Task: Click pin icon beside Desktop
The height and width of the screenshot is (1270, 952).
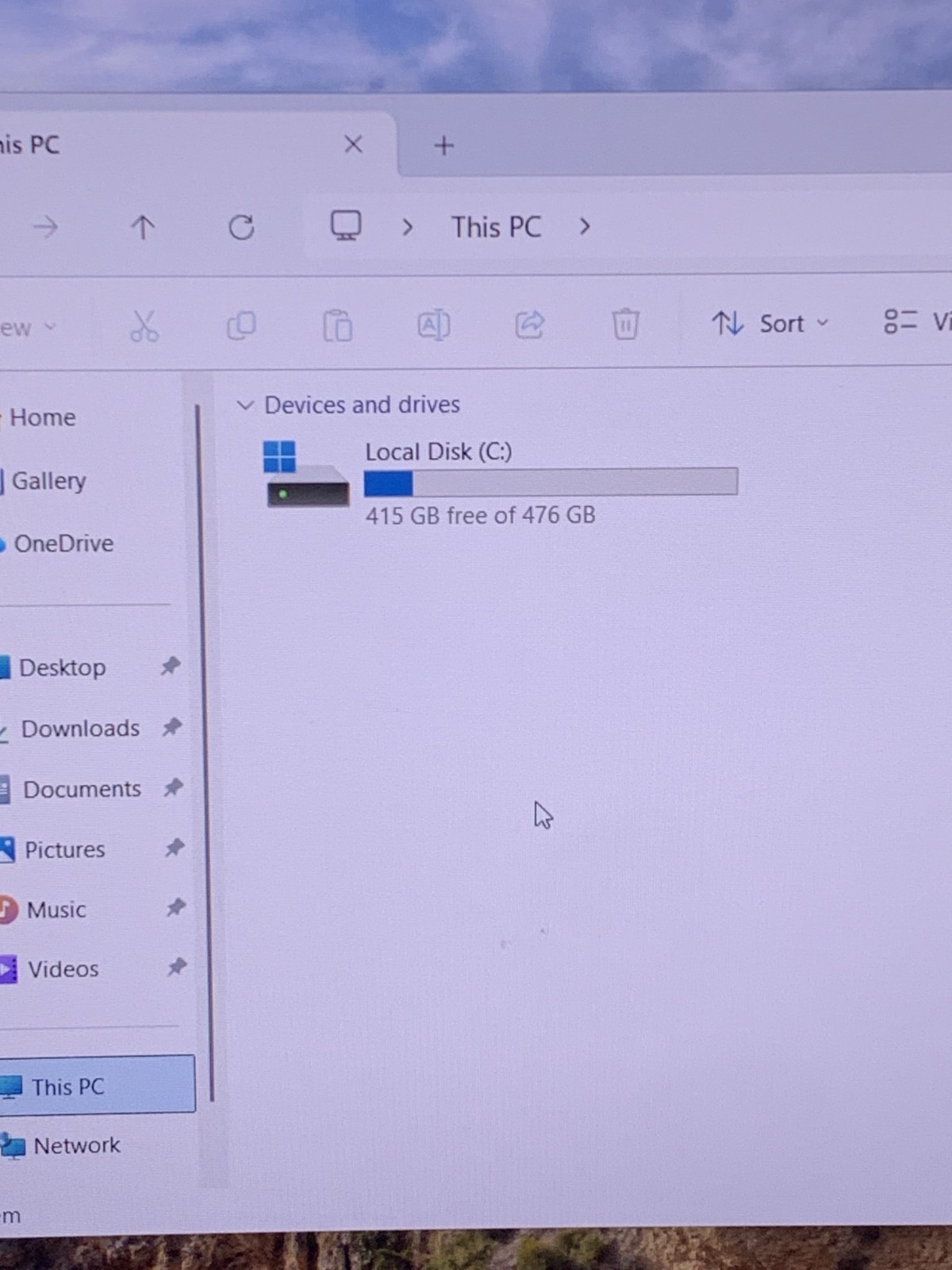Action: [171, 666]
